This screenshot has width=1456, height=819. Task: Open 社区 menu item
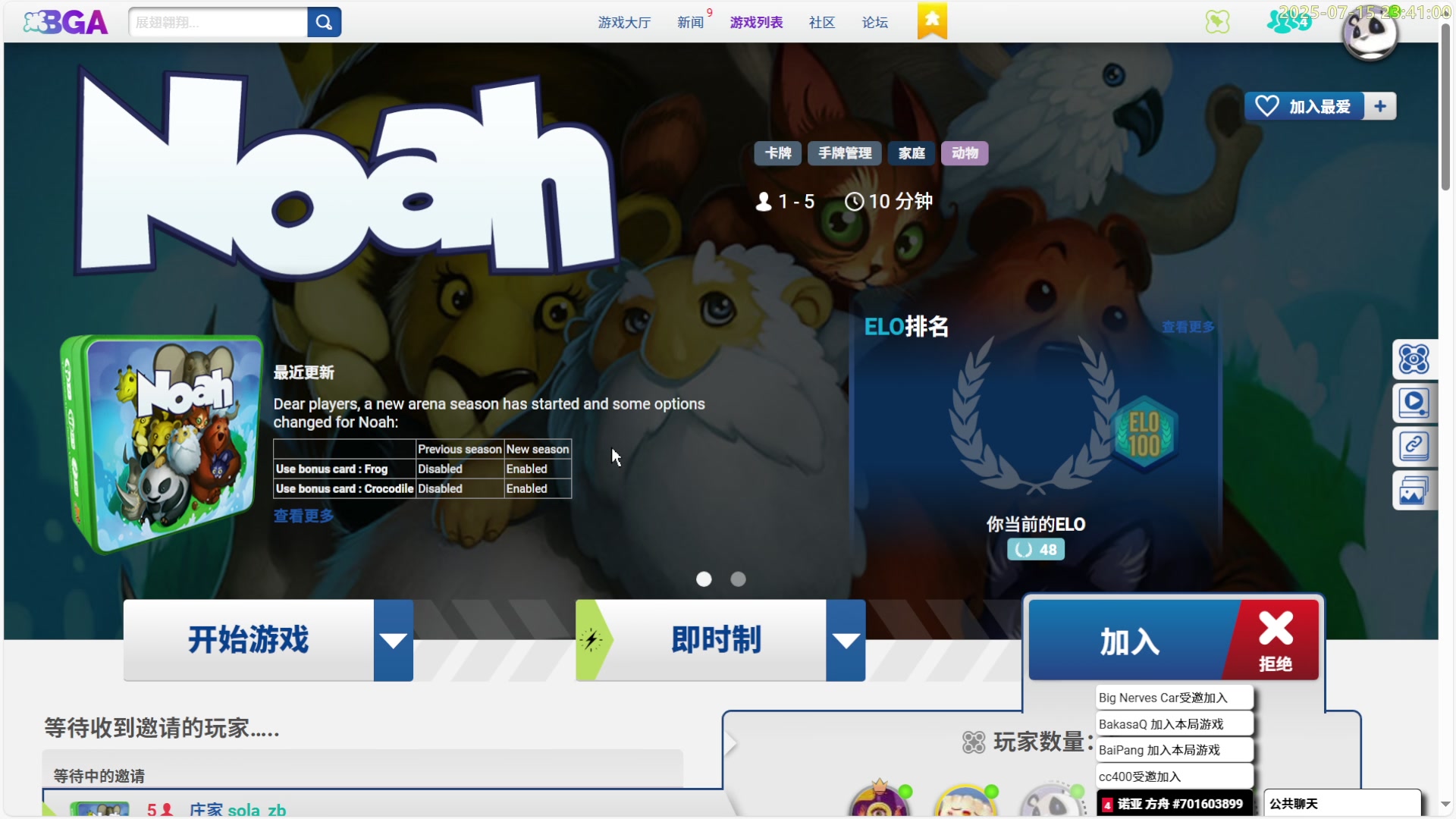coord(822,23)
